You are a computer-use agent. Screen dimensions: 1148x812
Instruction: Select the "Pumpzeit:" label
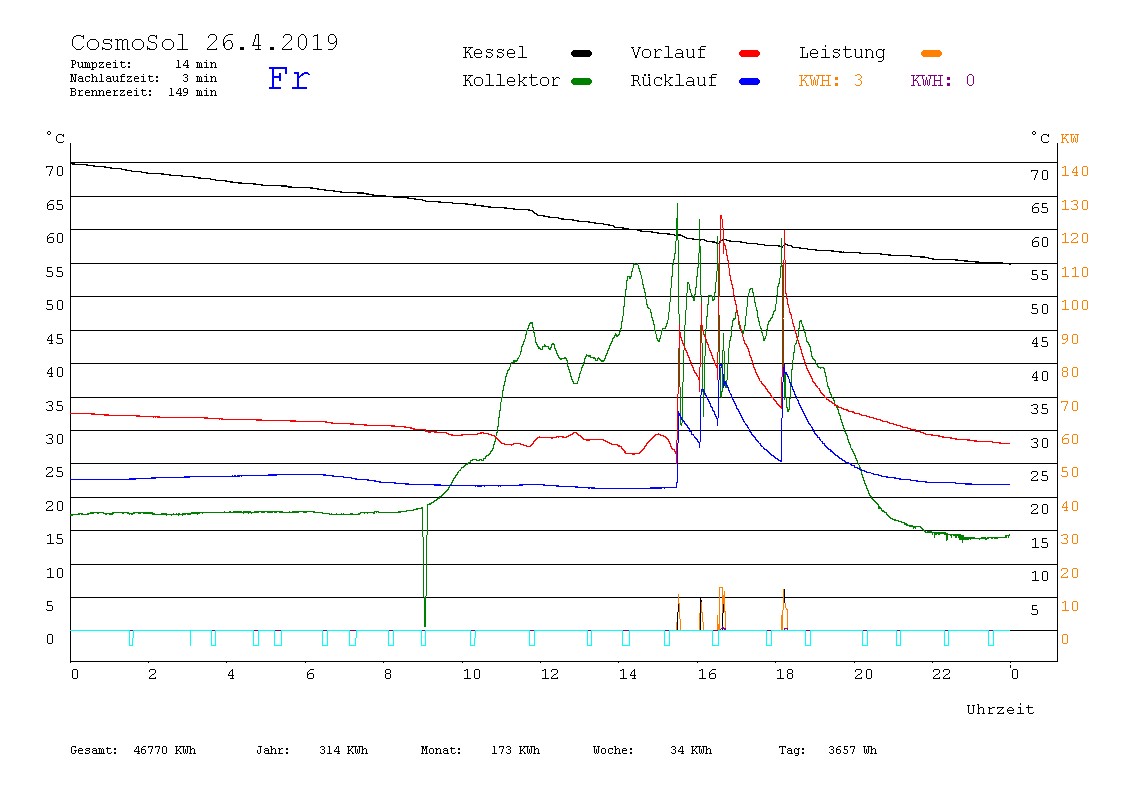click(101, 64)
